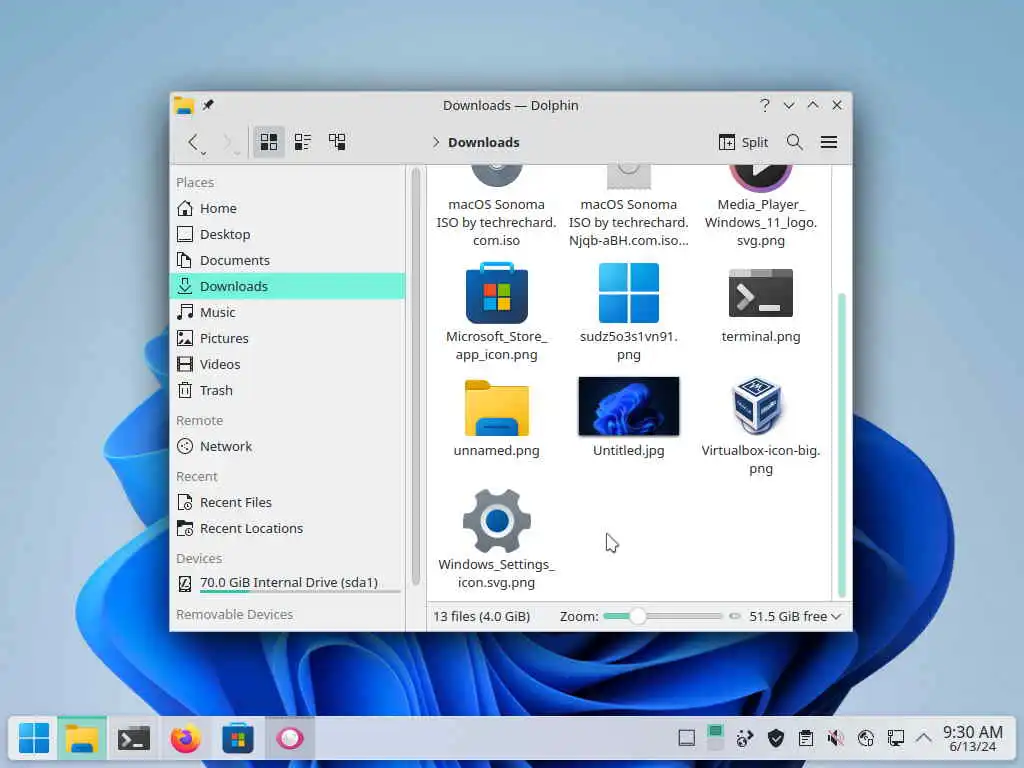Expand the breadcrumb path chevron
This screenshot has width=1024, height=768.
click(436, 142)
